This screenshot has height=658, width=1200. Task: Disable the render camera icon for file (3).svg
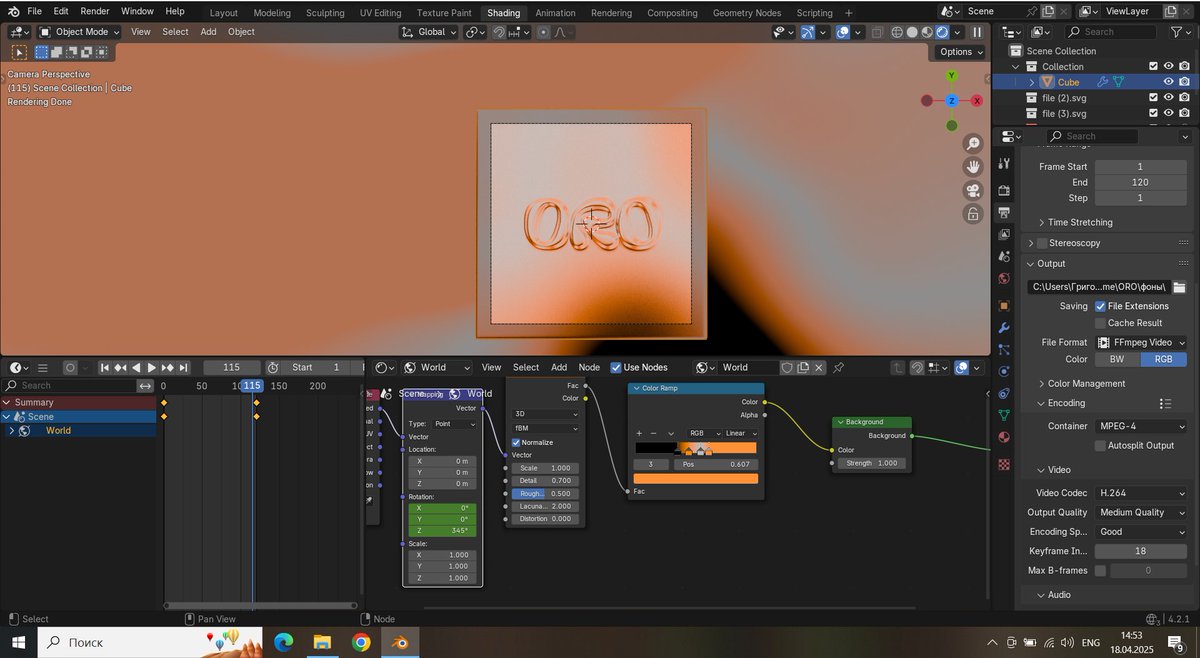(1184, 114)
